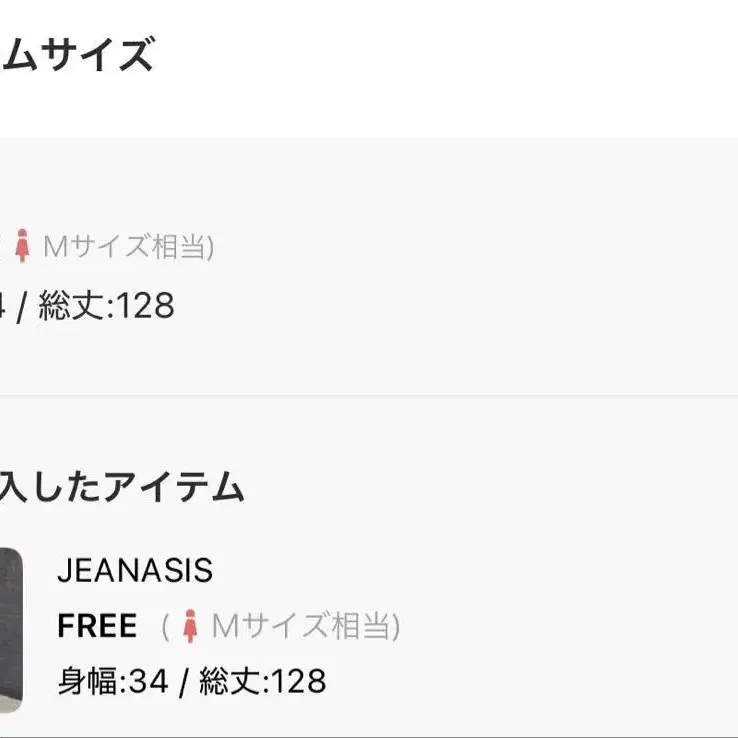The height and width of the screenshot is (738, 738).
Task: Click the slash separator in JEANASIS measurements
Action: tap(184, 682)
